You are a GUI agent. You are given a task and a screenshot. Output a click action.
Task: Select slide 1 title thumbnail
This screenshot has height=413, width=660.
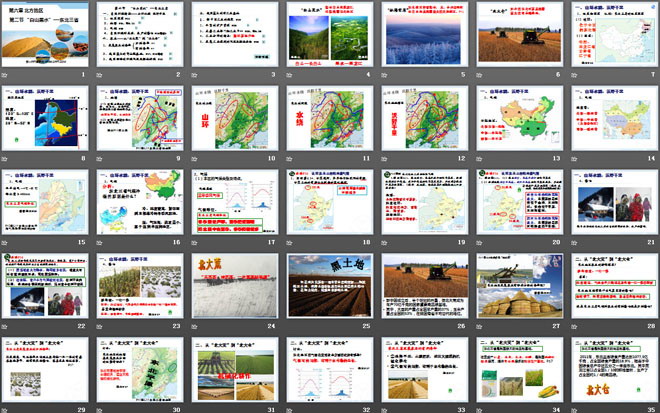pyautogui.click(x=47, y=39)
